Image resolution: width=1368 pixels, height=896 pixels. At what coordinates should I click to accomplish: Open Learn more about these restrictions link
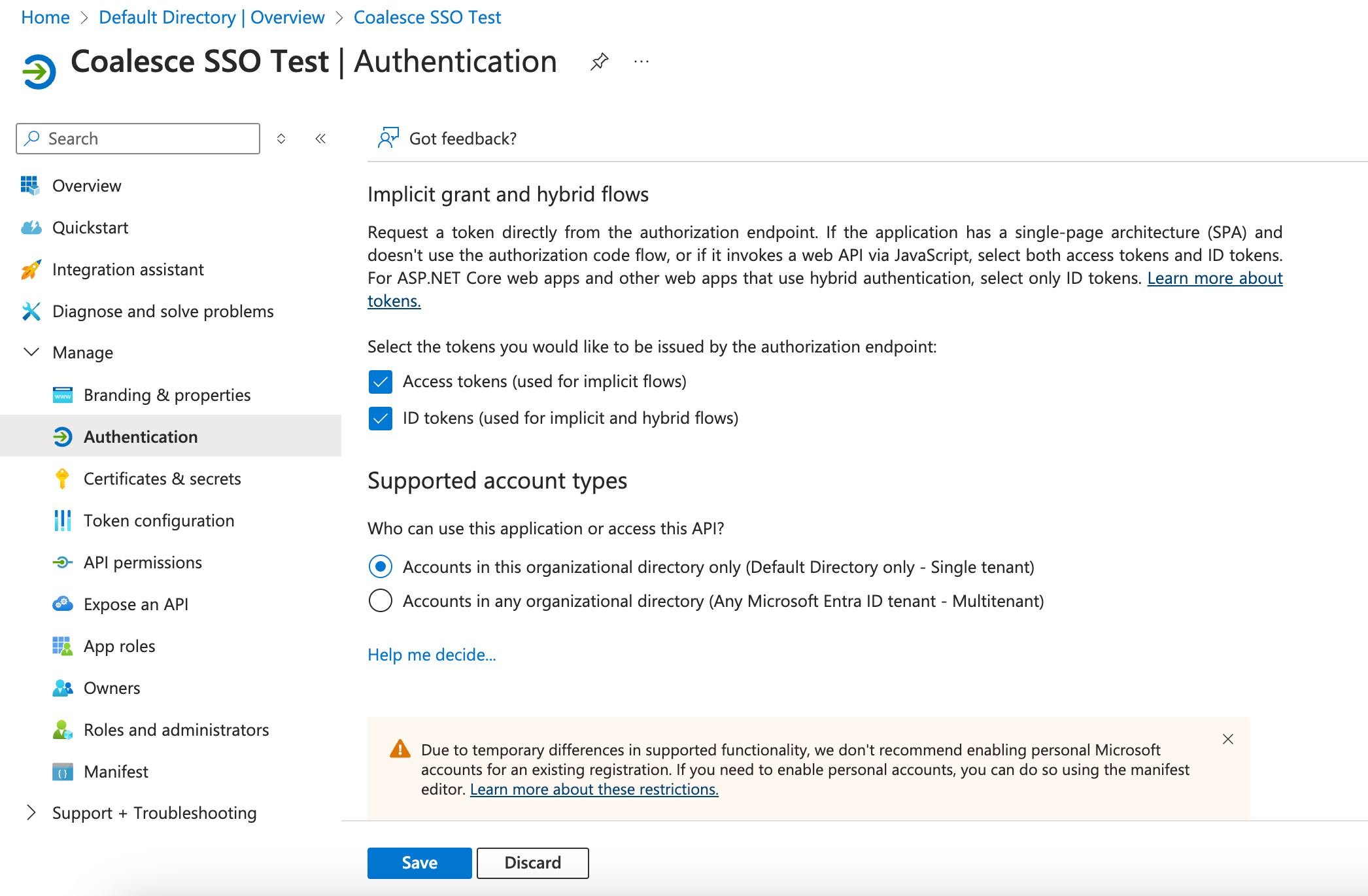[x=594, y=789]
